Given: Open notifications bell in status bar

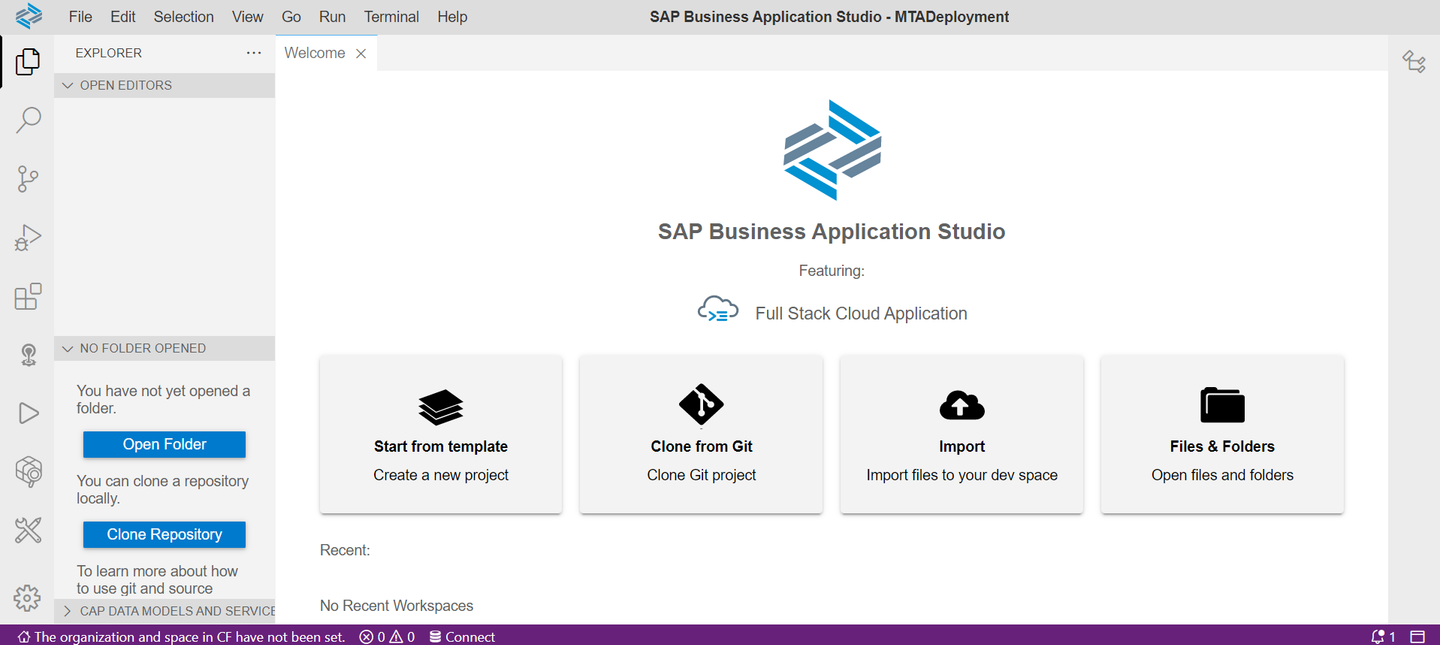Looking at the screenshot, I should pyautogui.click(x=1383, y=636).
